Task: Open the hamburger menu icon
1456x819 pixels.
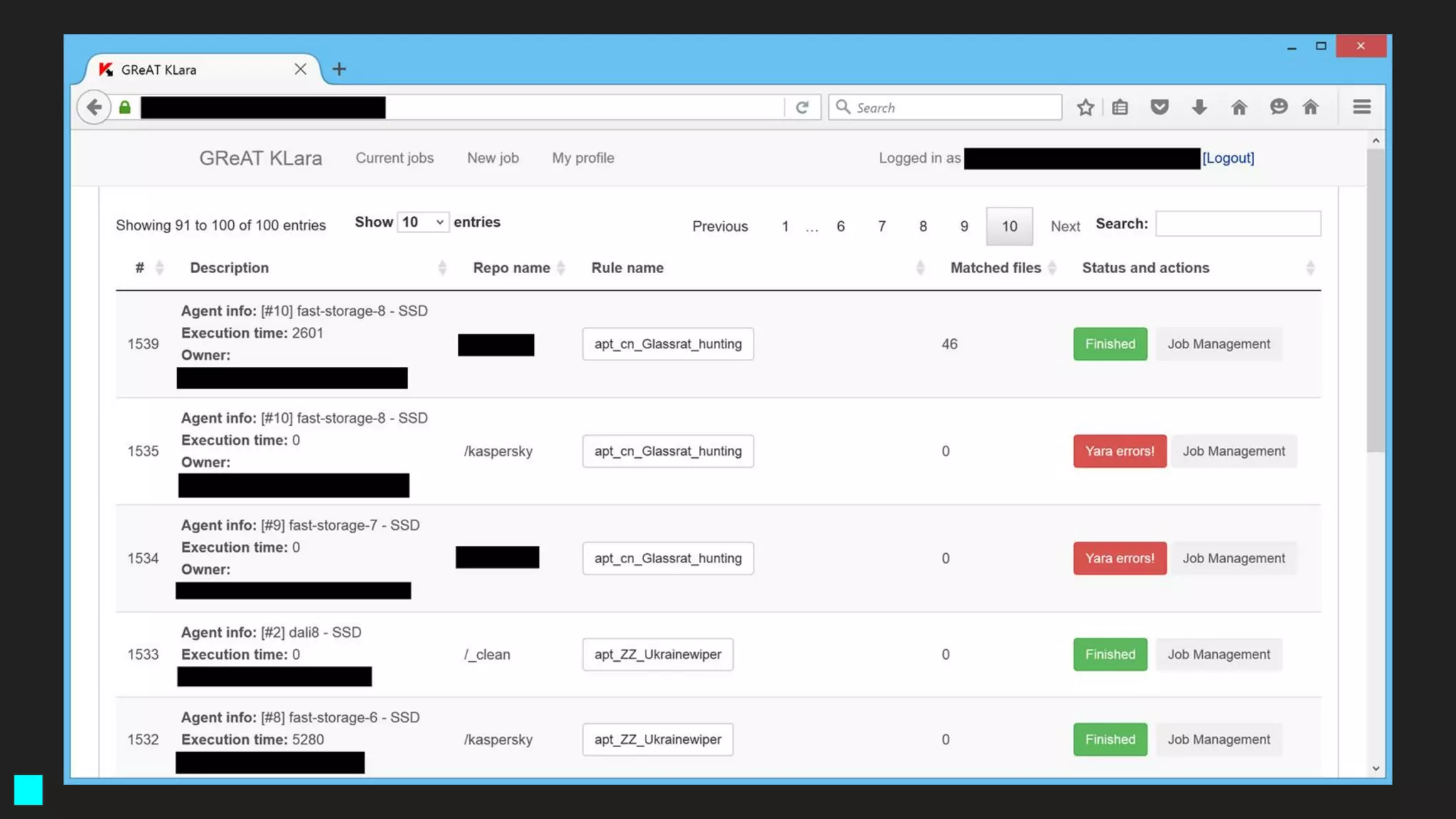Action: tap(1361, 107)
